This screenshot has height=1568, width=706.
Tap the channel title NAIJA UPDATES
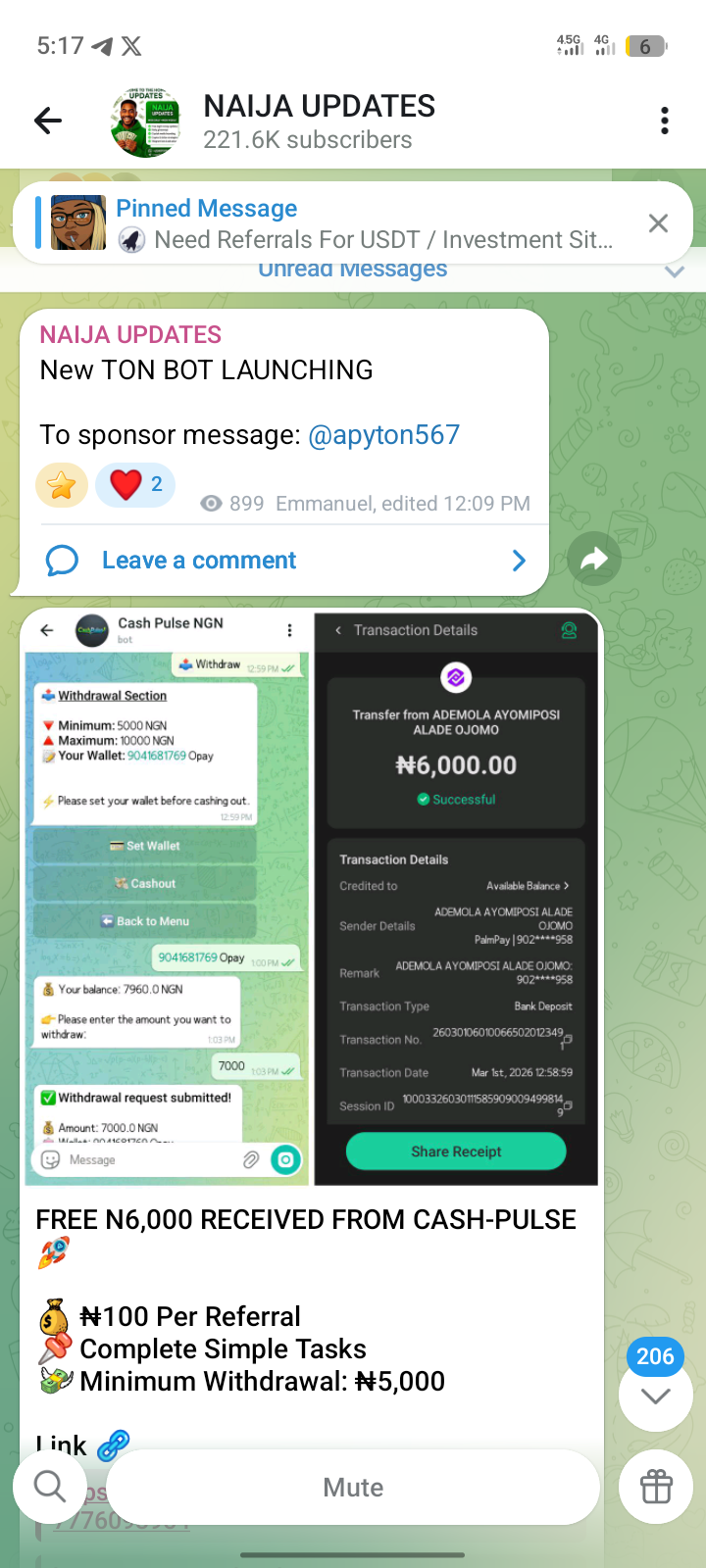[320, 106]
